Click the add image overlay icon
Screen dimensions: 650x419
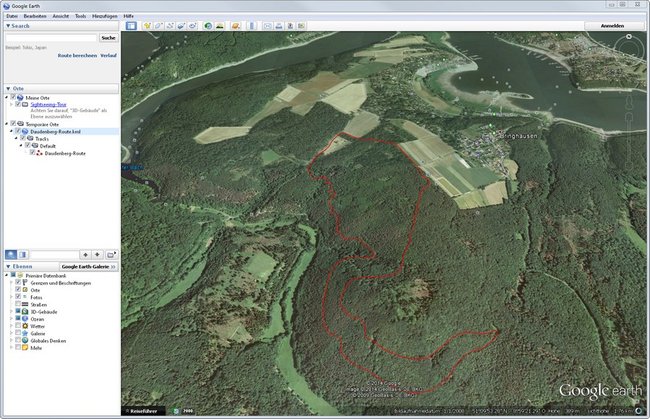click(181, 26)
